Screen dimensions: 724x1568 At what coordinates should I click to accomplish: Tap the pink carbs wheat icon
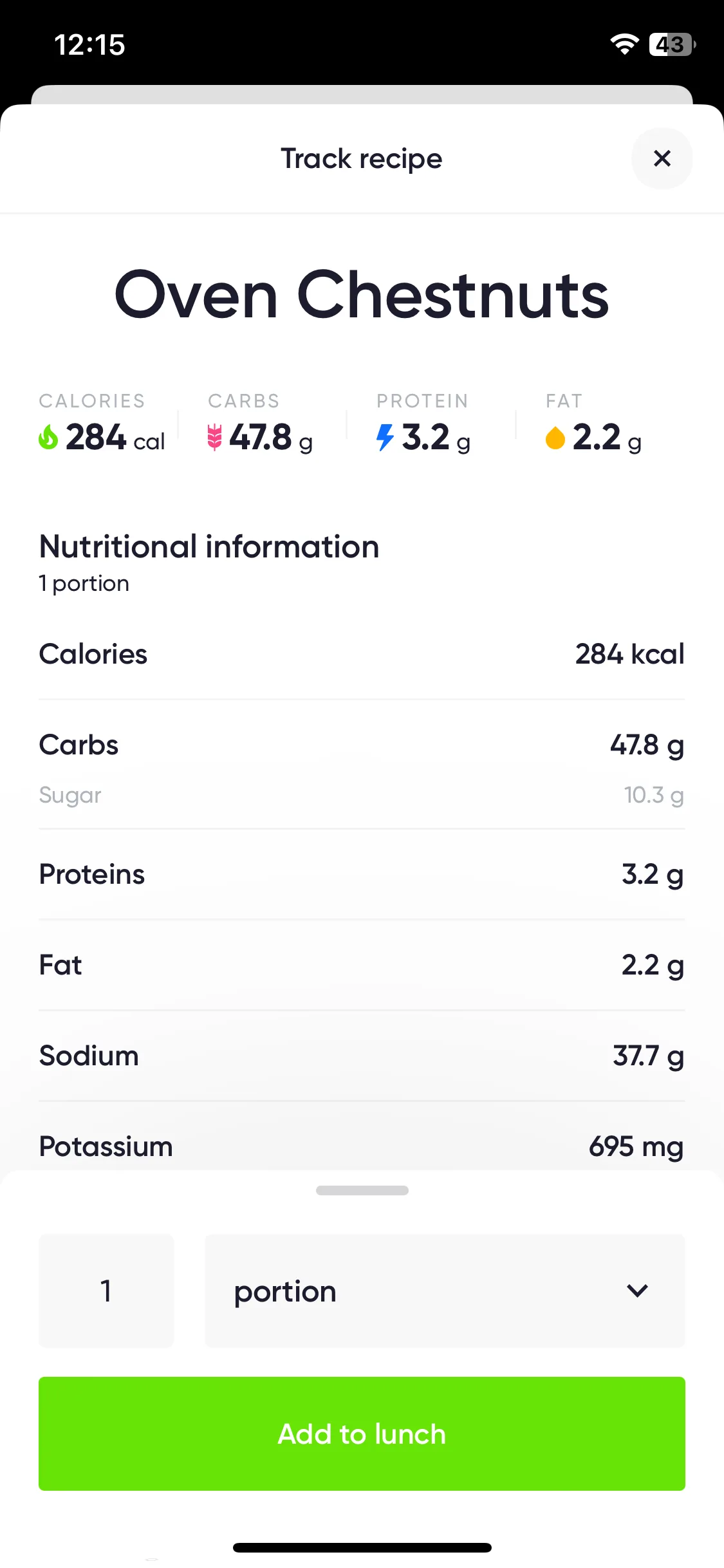pos(214,437)
